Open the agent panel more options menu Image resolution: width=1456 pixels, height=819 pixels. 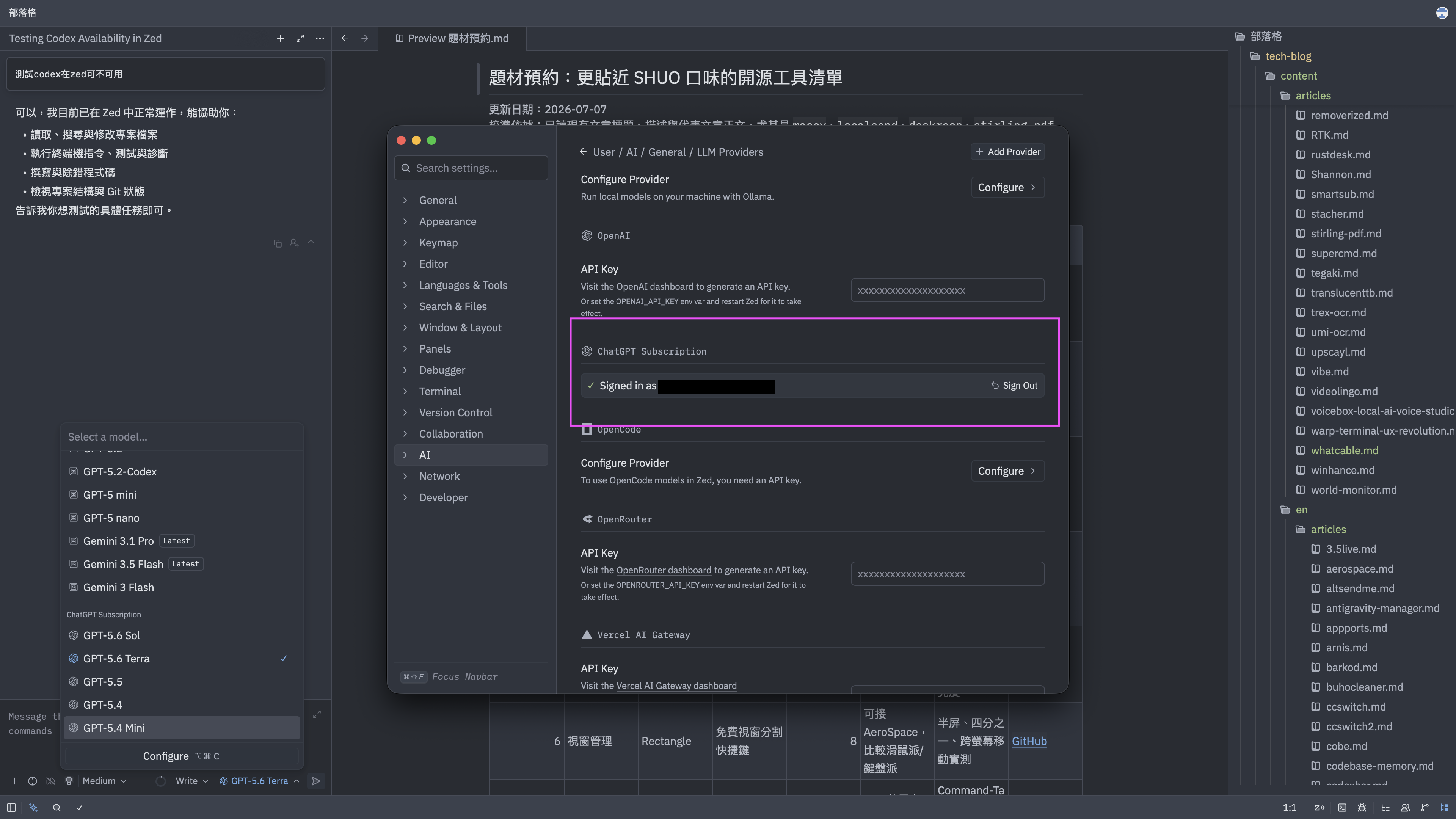[x=320, y=38]
